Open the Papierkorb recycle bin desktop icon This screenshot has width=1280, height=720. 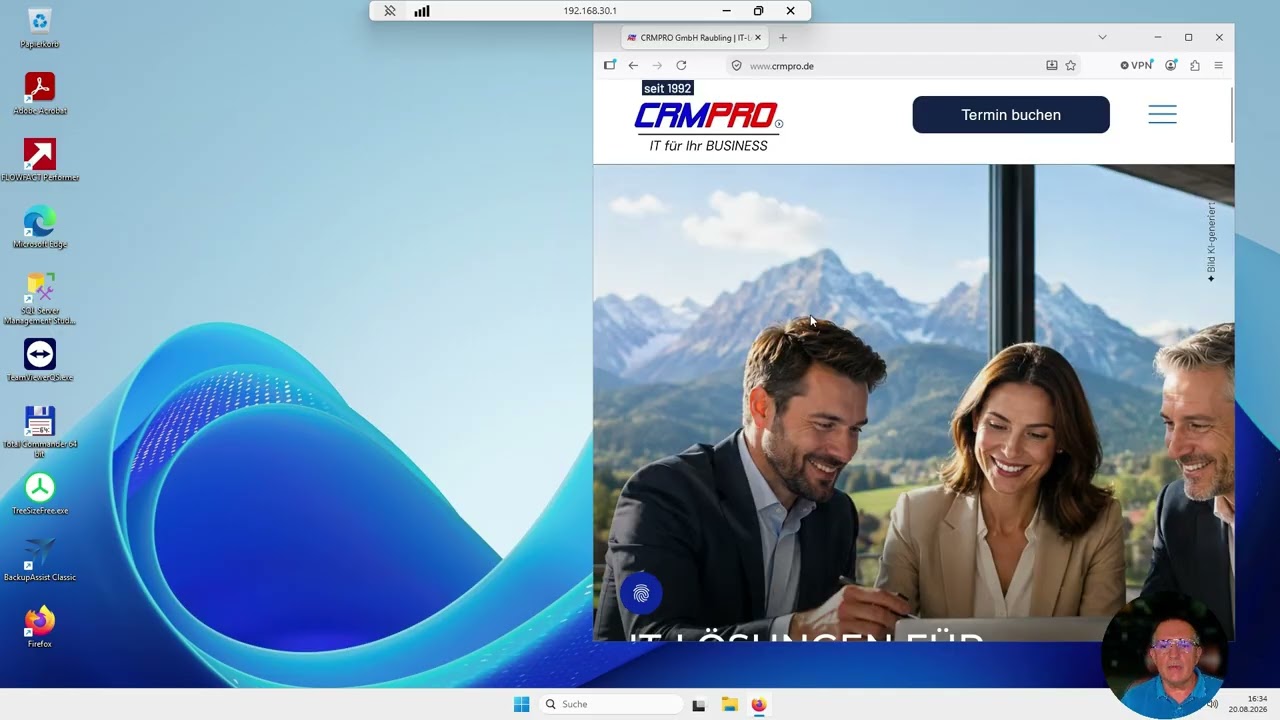tap(40, 28)
